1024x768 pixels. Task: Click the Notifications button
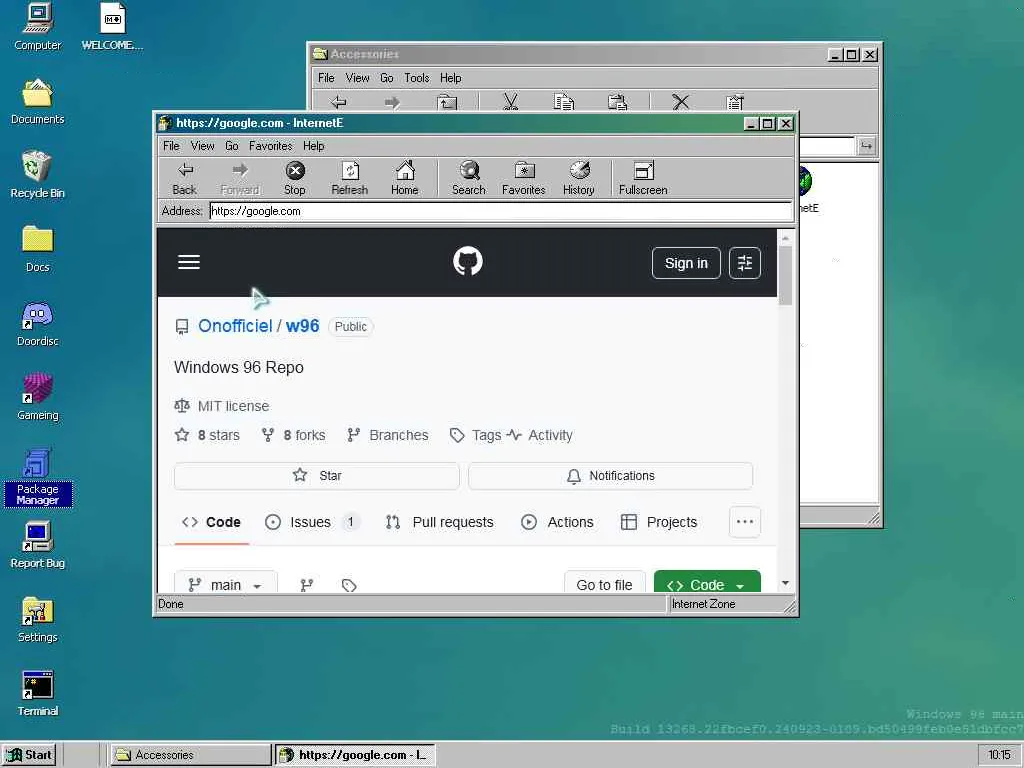click(611, 475)
